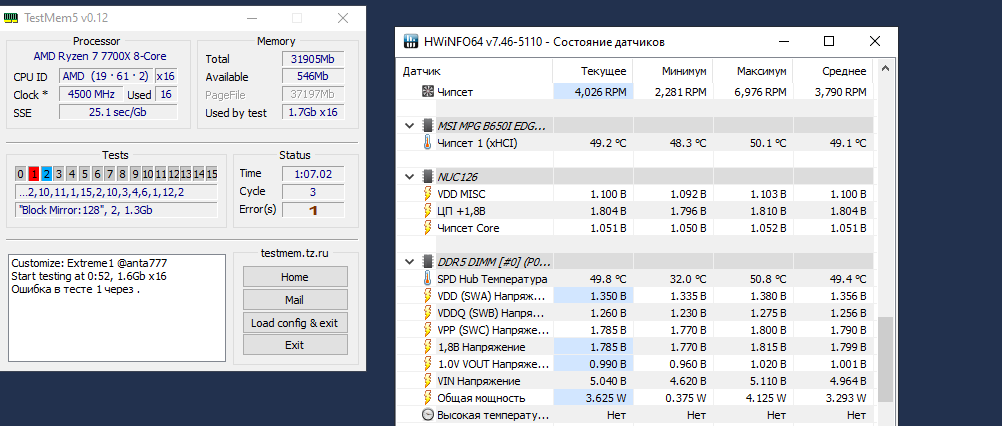Minimize the HWiNFO64 window
Screen dimensions: 1002x426
pyautogui.click(x=783, y=42)
